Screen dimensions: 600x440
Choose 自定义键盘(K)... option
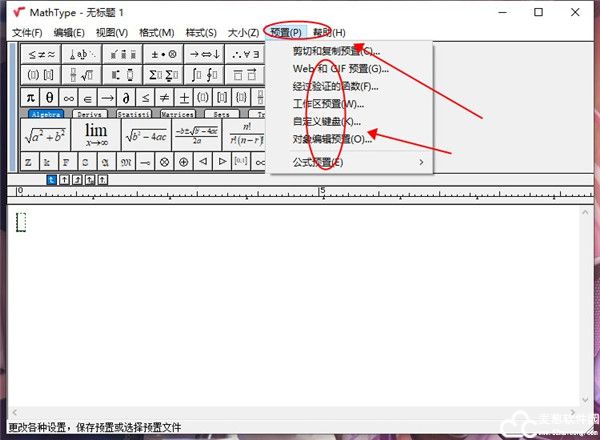pos(327,122)
